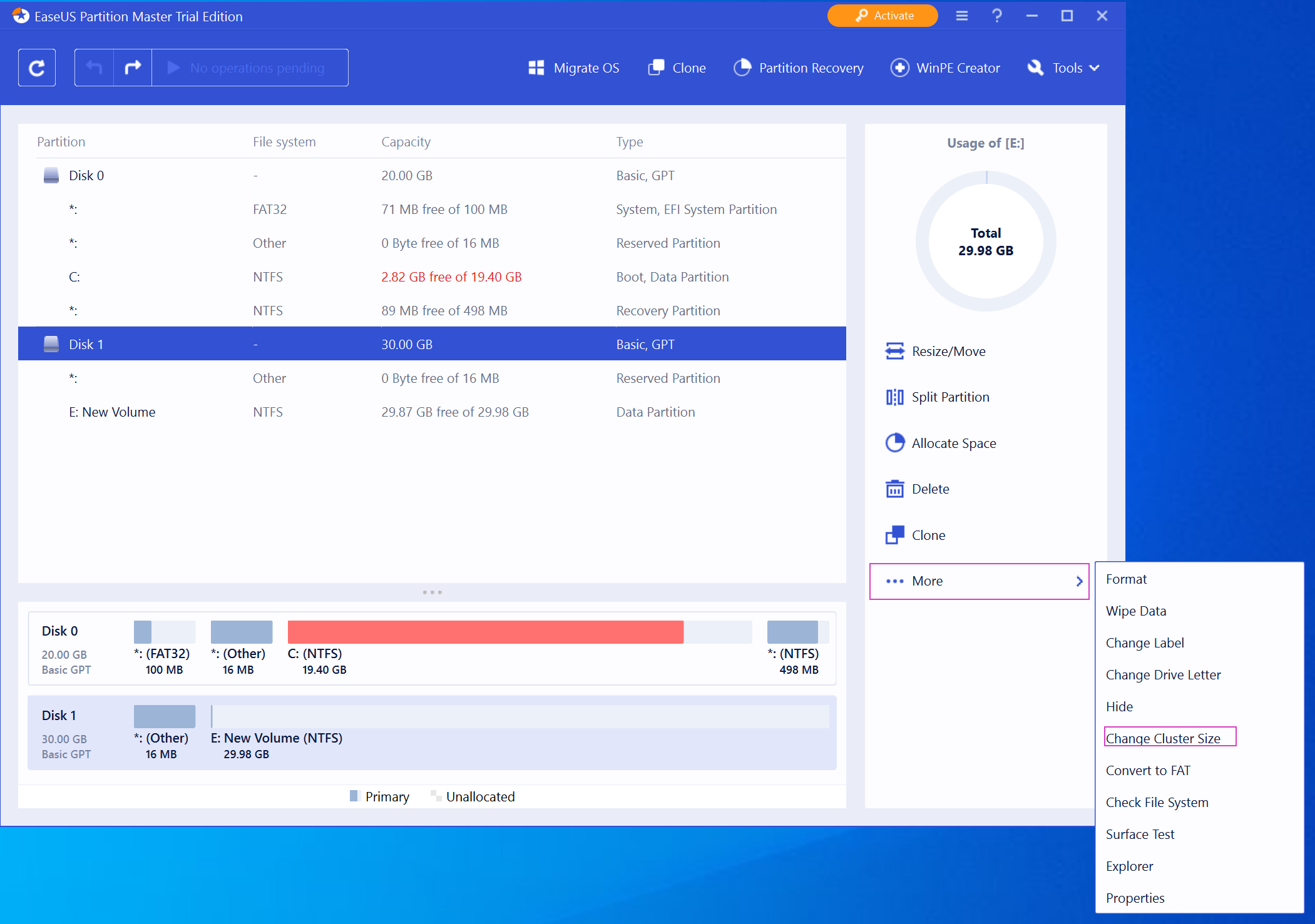Click the Activate button
The height and width of the screenshot is (924, 1315).
883,16
